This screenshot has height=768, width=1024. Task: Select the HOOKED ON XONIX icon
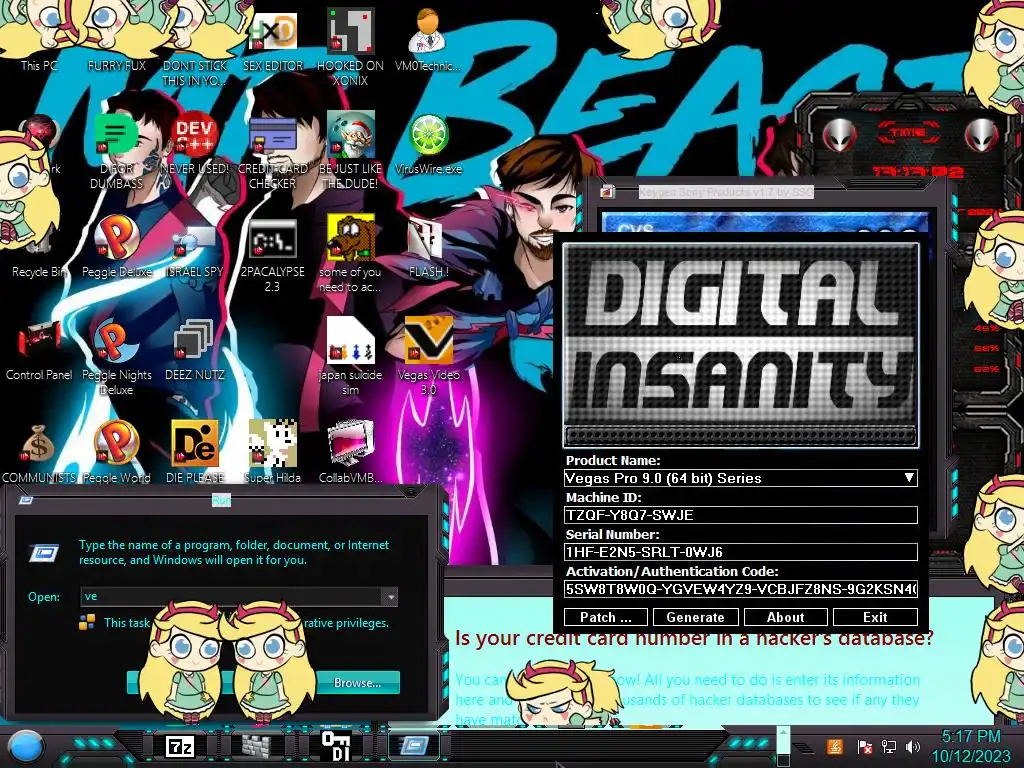click(350, 46)
